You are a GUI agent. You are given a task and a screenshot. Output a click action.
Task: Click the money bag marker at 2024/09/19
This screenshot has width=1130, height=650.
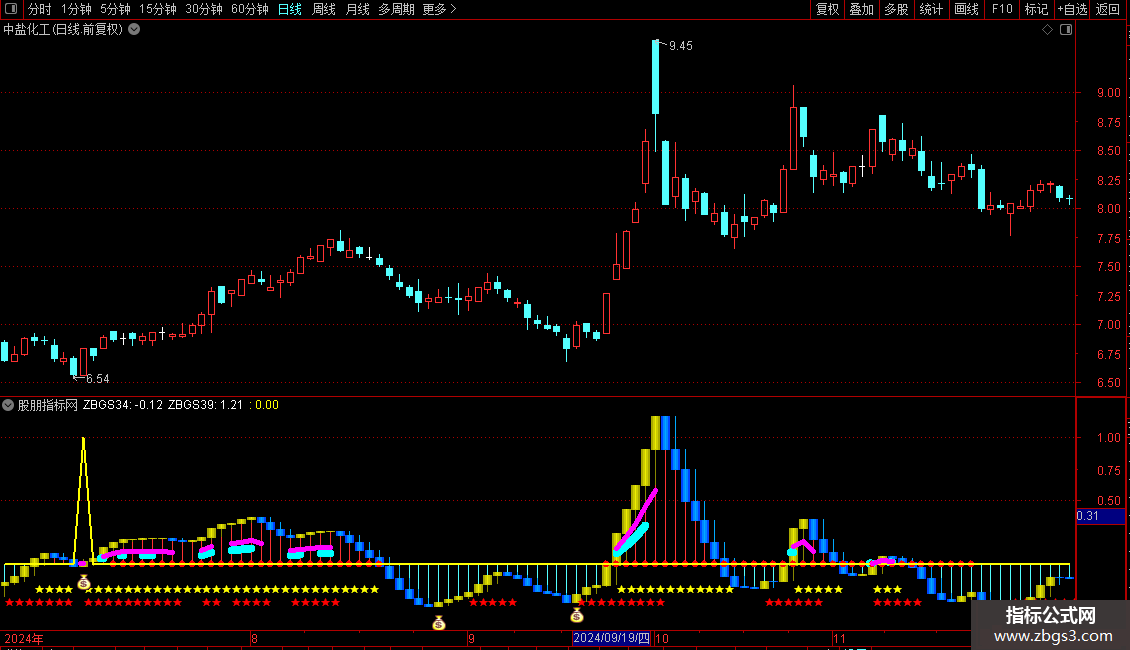pos(577,615)
